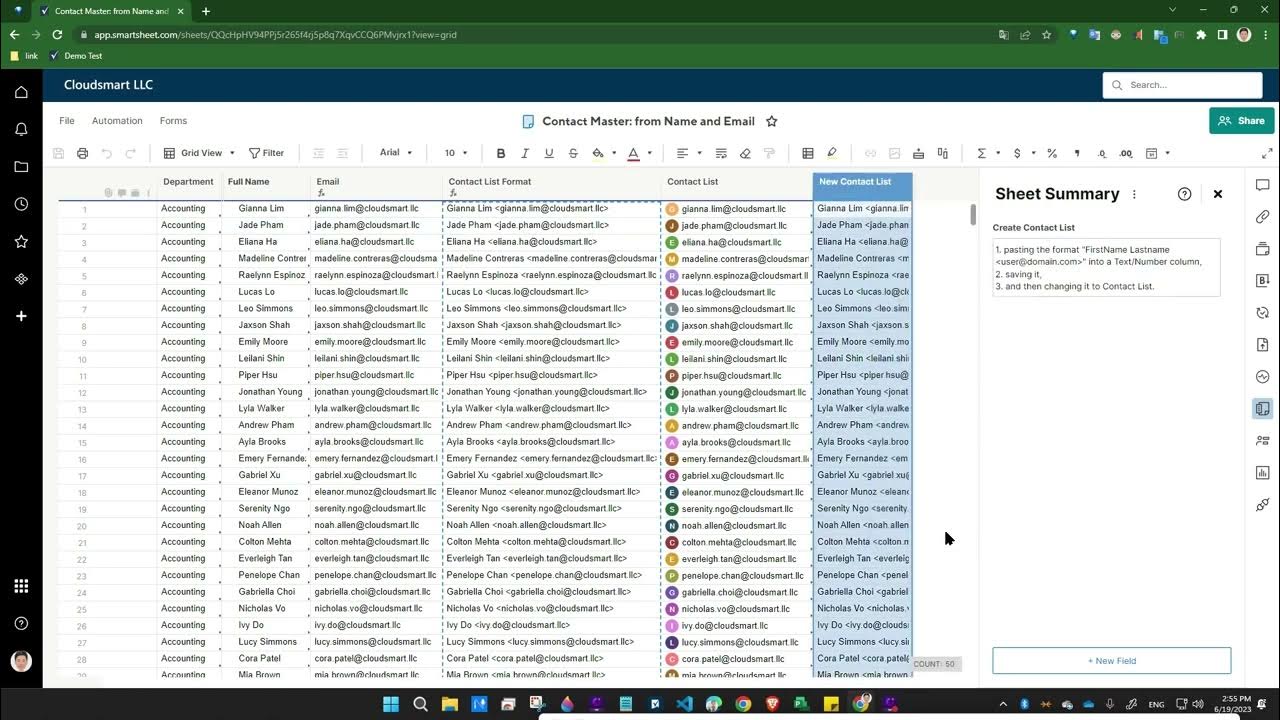
Task: Open the Arial font dropdown
Action: click(x=396, y=153)
